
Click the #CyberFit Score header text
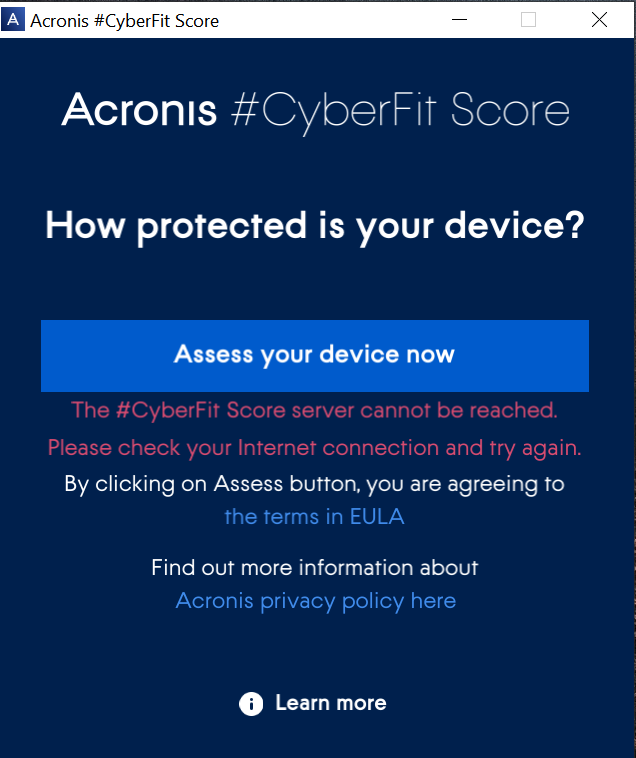coord(400,111)
